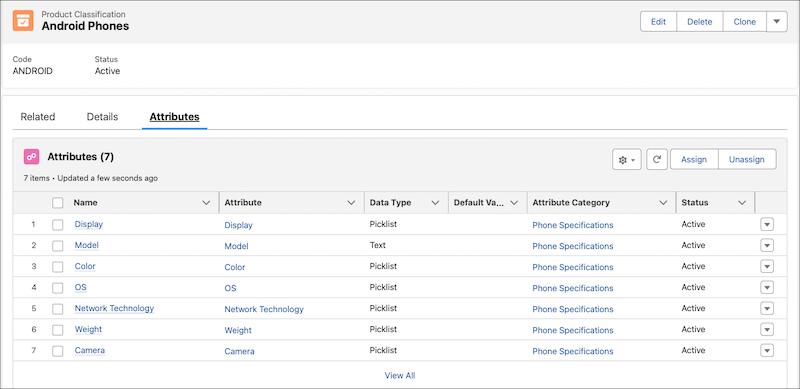The image size is (800, 389).
Task: Click Network Technology in Attribute column
Action: pos(264,309)
